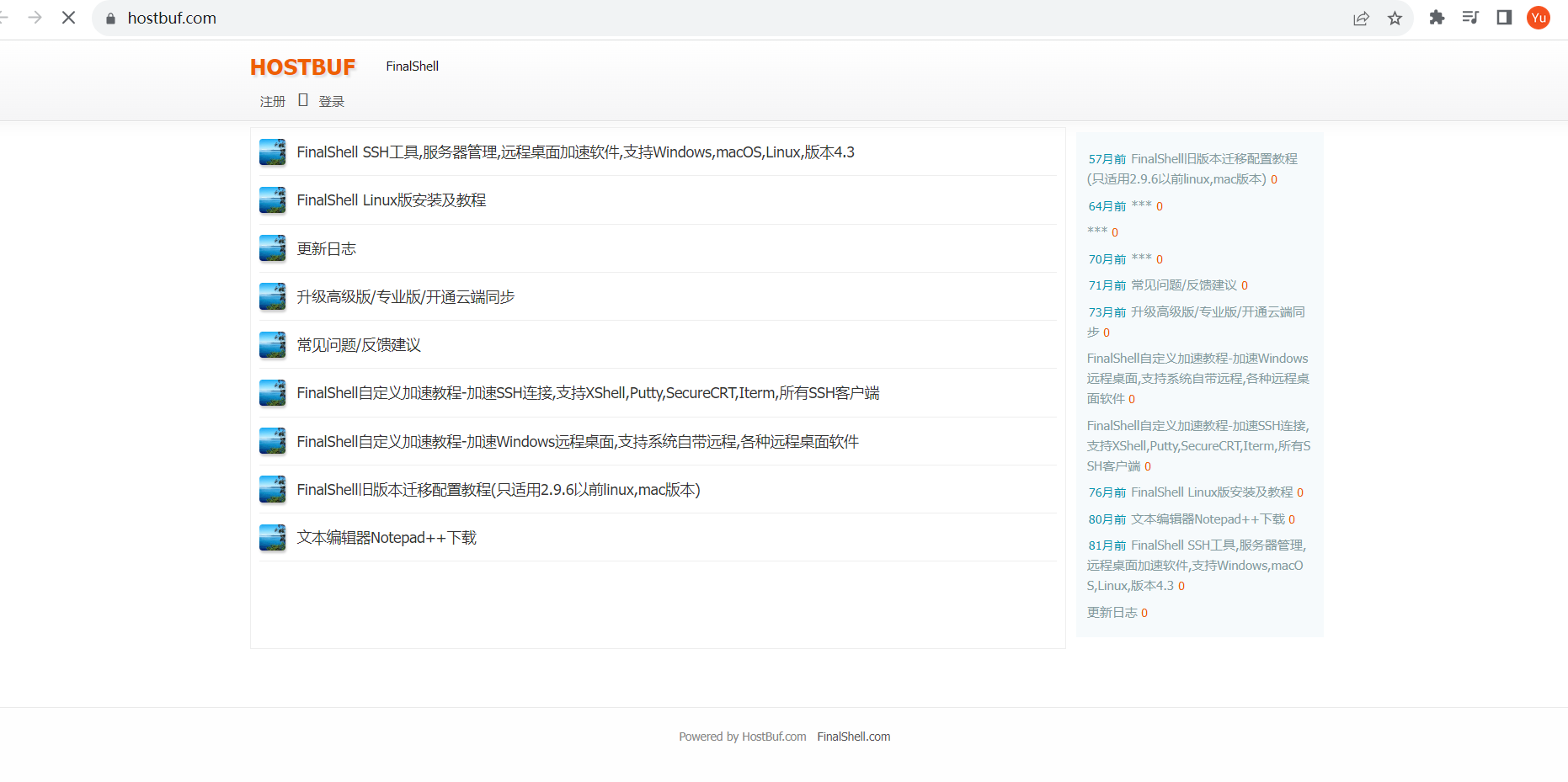Open the browser extensions puzzle icon
The width and height of the screenshot is (1568, 782).
point(1437,18)
